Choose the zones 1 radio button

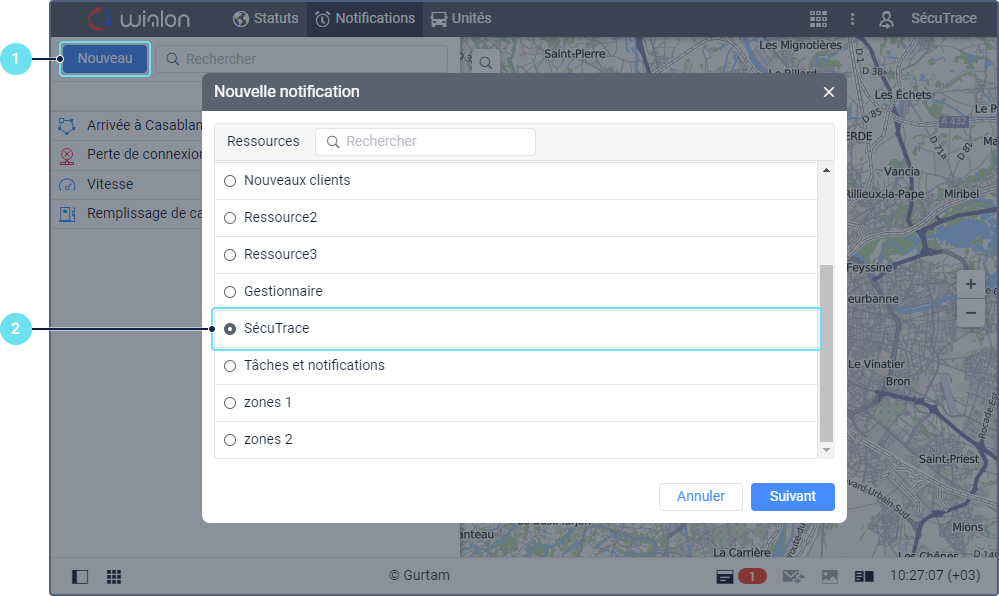tap(230, 403)
